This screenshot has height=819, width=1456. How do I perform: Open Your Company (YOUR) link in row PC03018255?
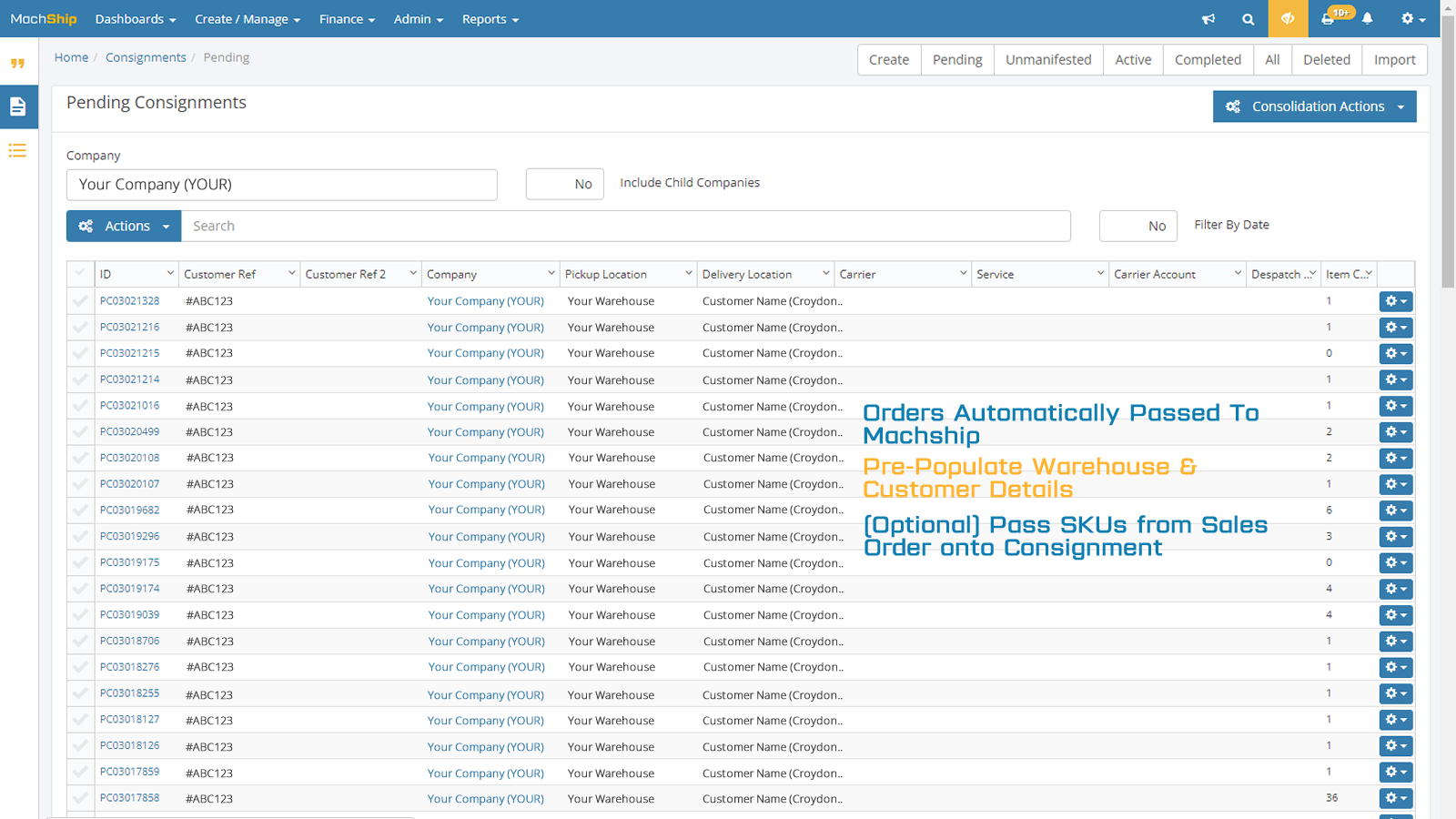click(486, 694)
